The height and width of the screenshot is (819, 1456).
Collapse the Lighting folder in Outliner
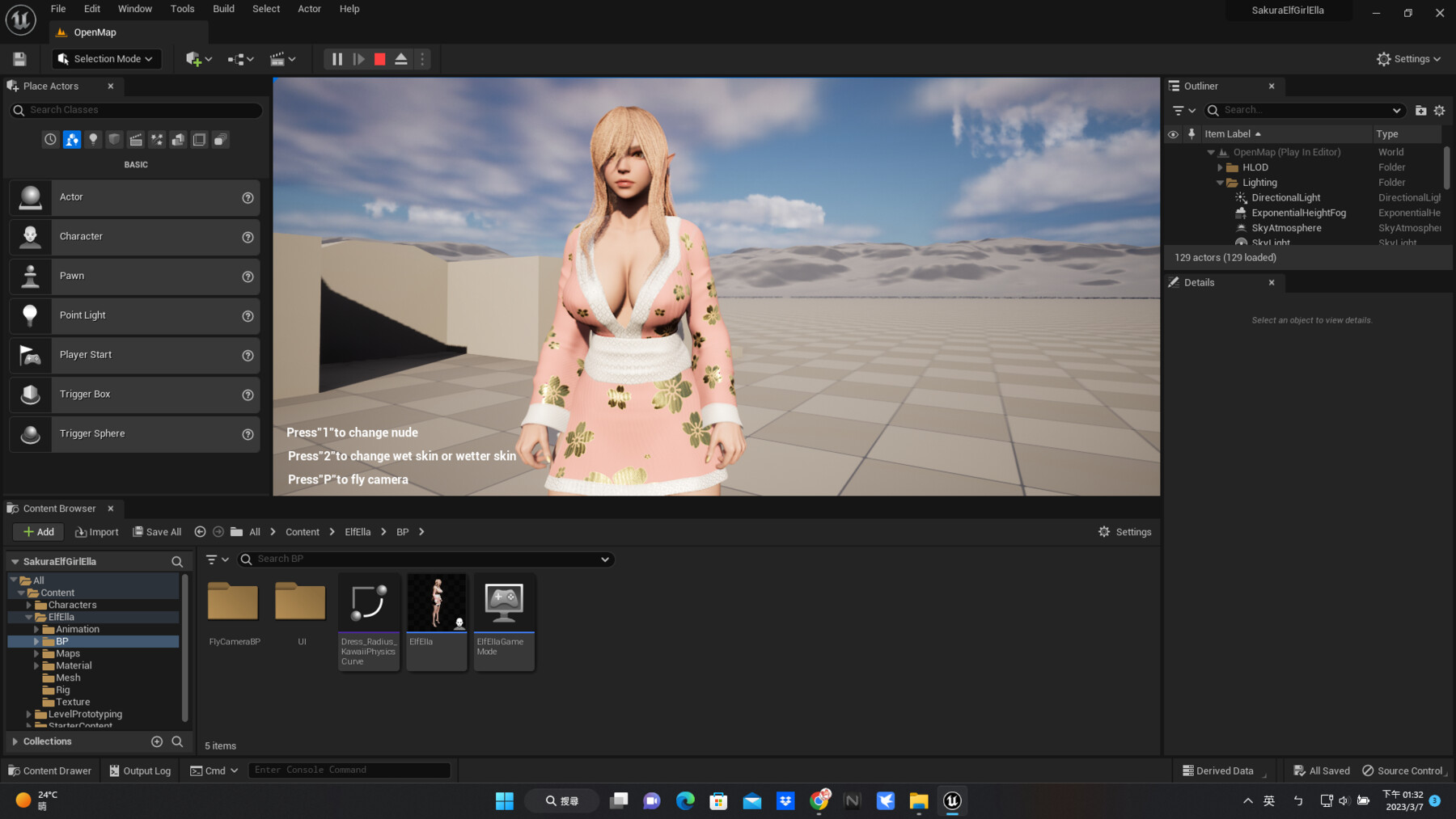point(1220,183)
